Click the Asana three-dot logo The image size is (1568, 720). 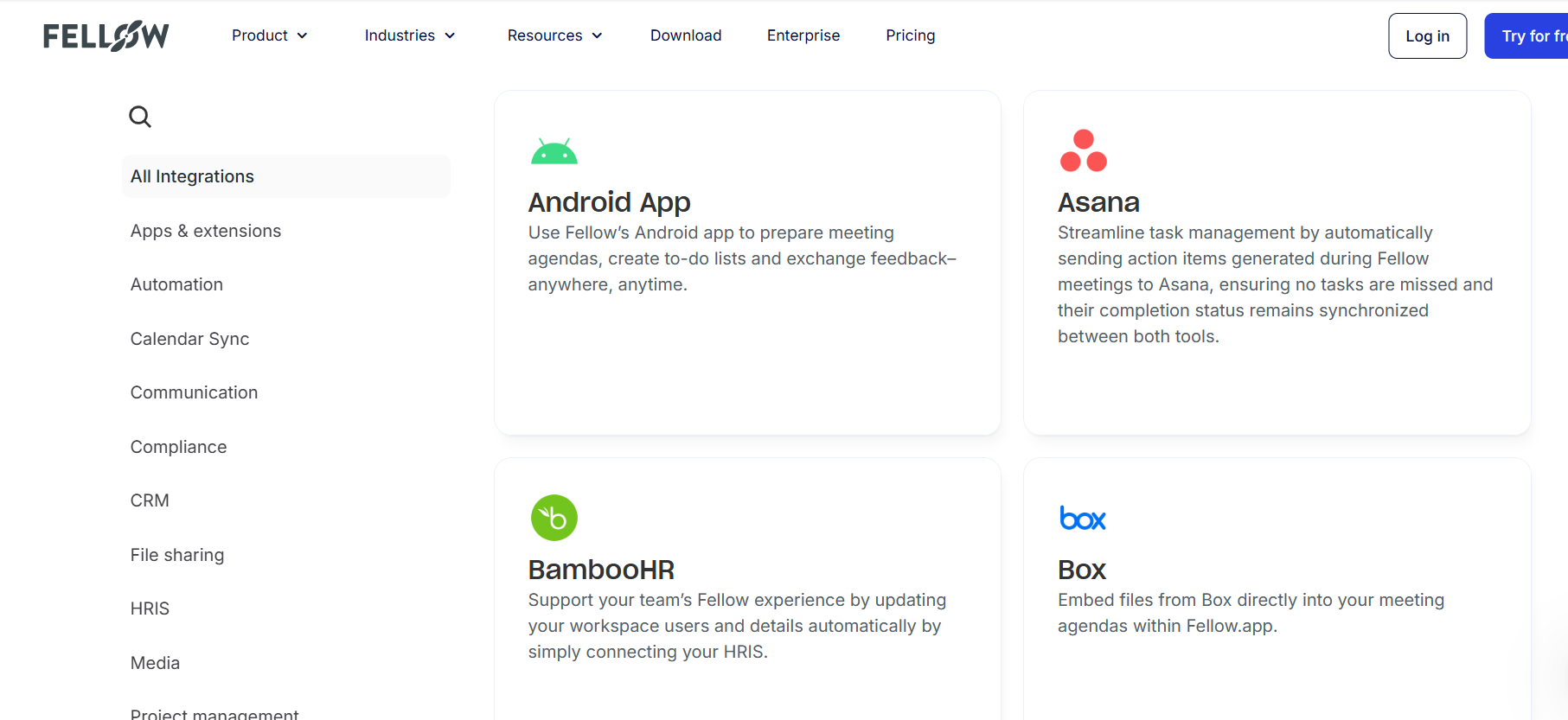coord(1083,150)
